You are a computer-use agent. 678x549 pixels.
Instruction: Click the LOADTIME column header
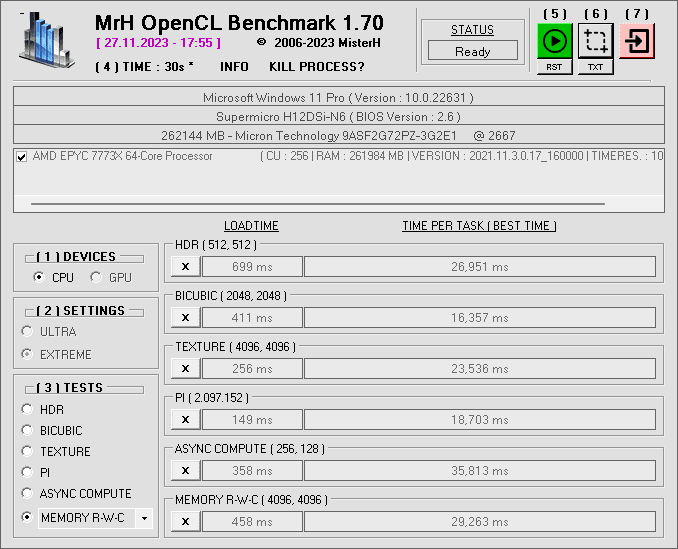tap(251, 226)
